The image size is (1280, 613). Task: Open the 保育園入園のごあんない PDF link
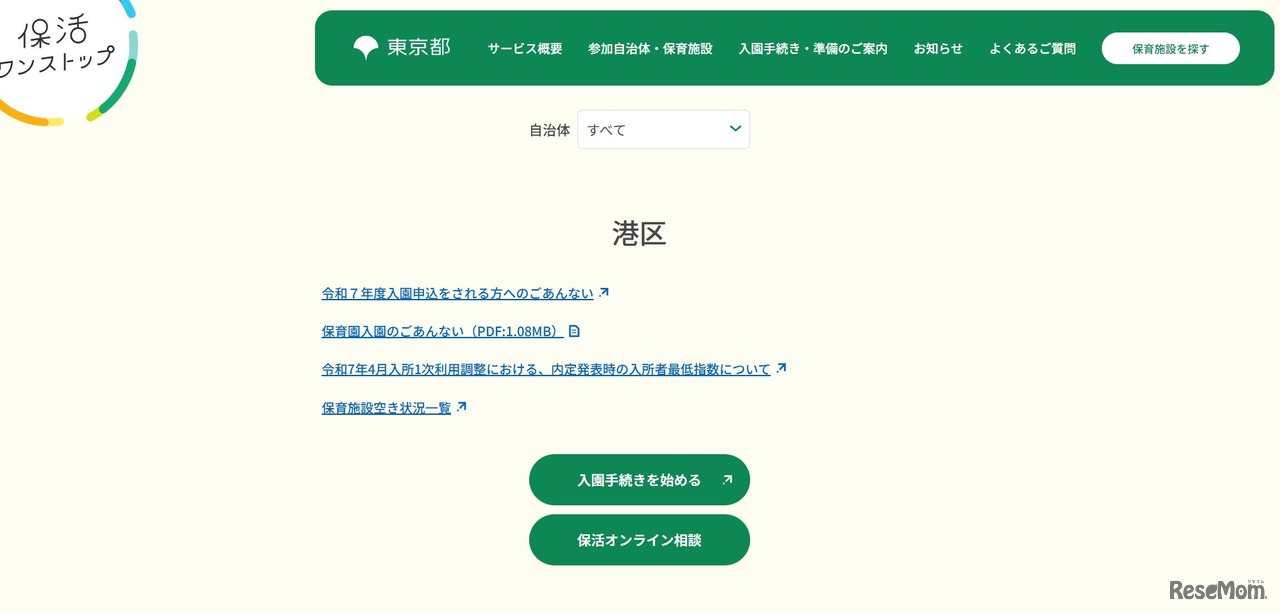(440, 330)
